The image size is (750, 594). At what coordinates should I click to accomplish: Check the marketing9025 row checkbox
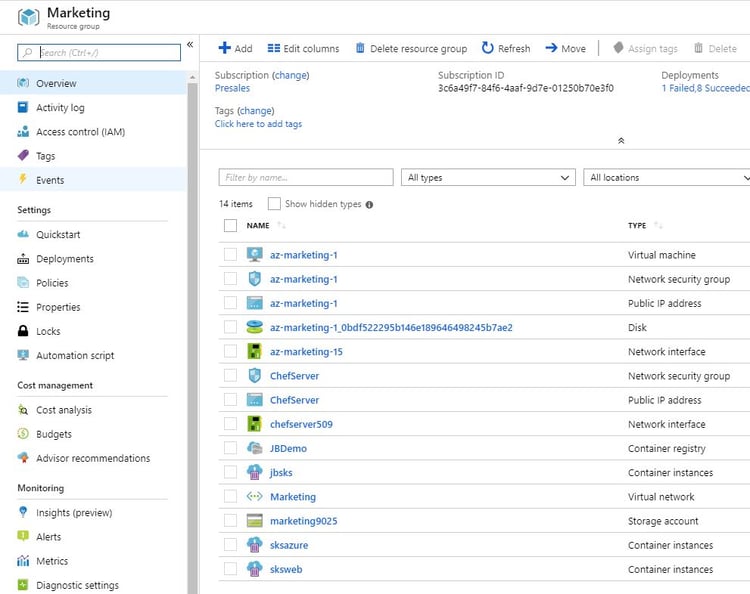point(230,521)
